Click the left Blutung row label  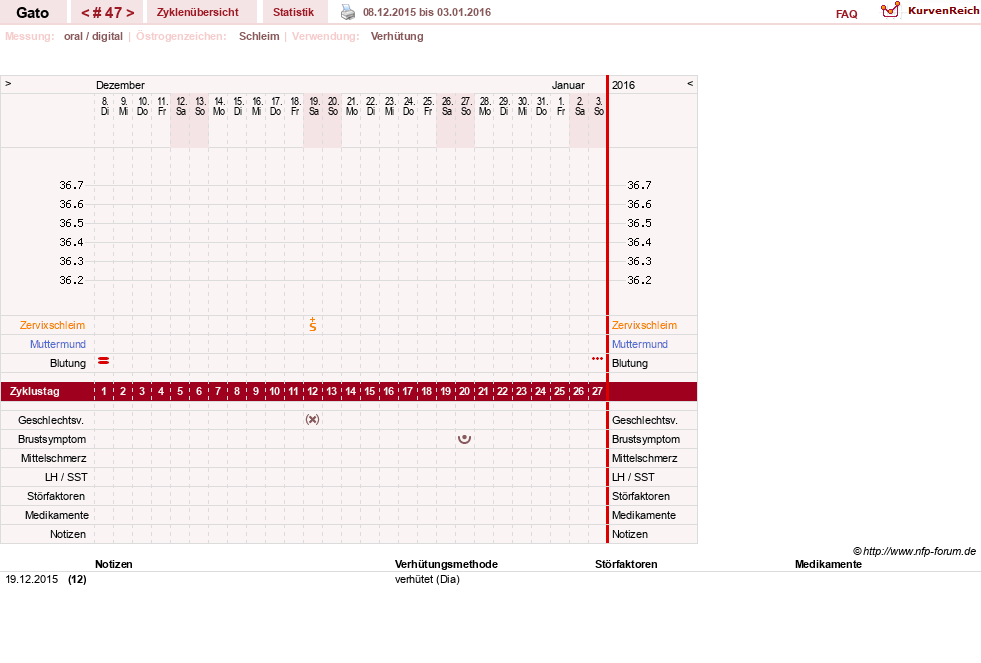point(68,363)
